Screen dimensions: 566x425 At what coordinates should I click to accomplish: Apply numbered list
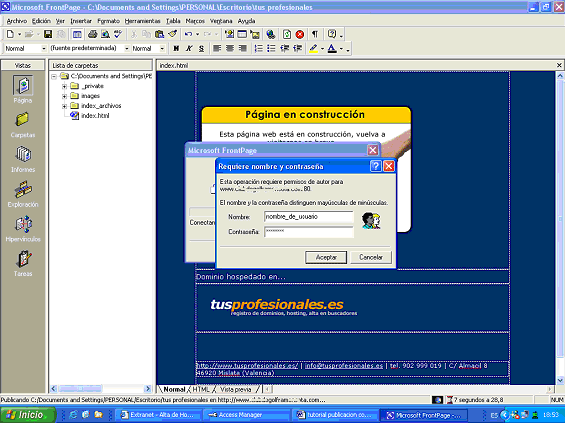[258, 48]
